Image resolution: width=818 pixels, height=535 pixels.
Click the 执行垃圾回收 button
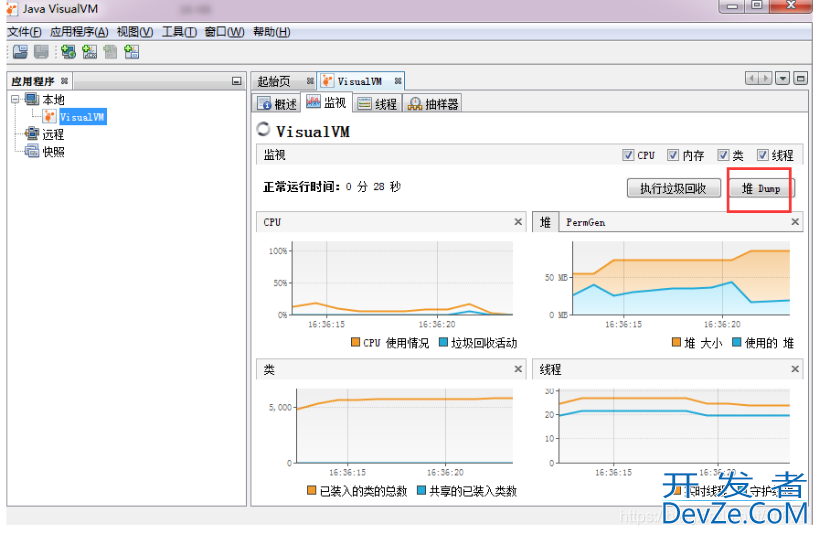click(673, 188)
